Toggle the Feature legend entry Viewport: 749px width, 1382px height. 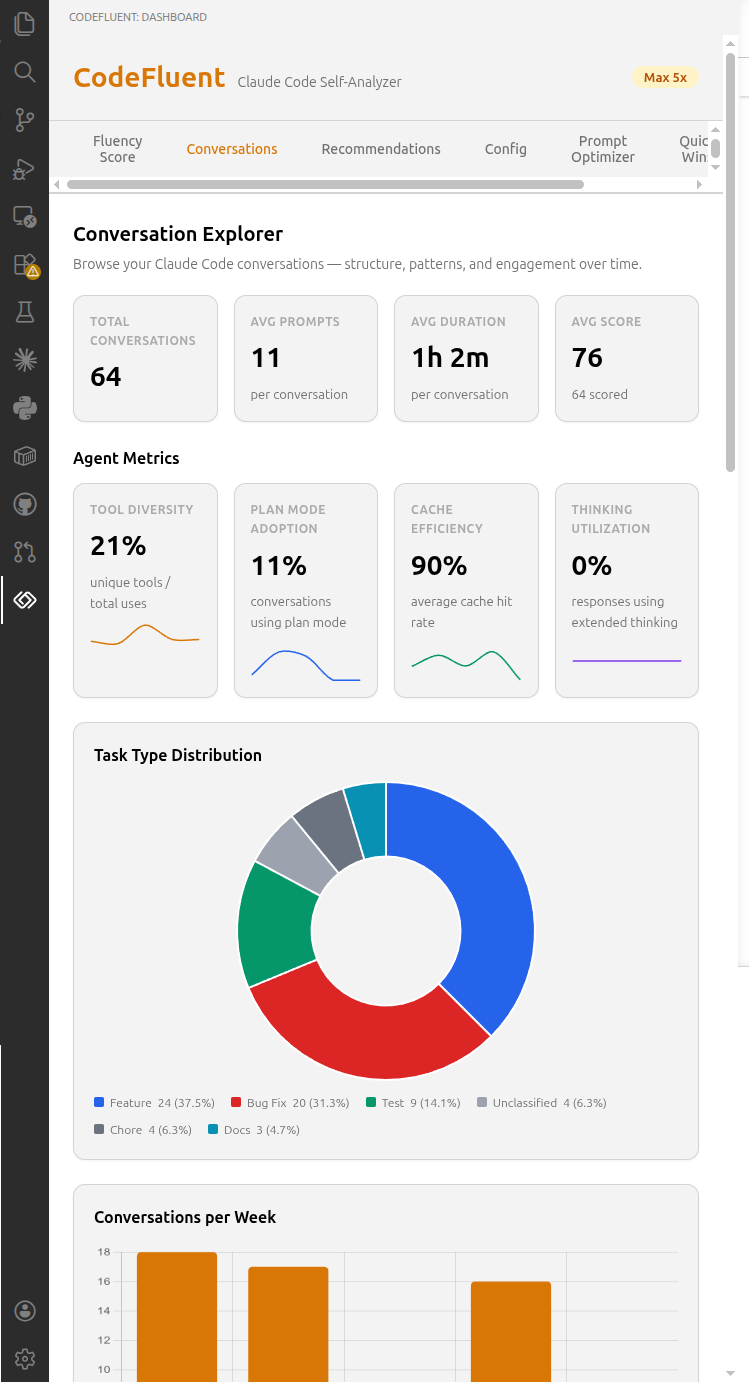coord(154,1103)
